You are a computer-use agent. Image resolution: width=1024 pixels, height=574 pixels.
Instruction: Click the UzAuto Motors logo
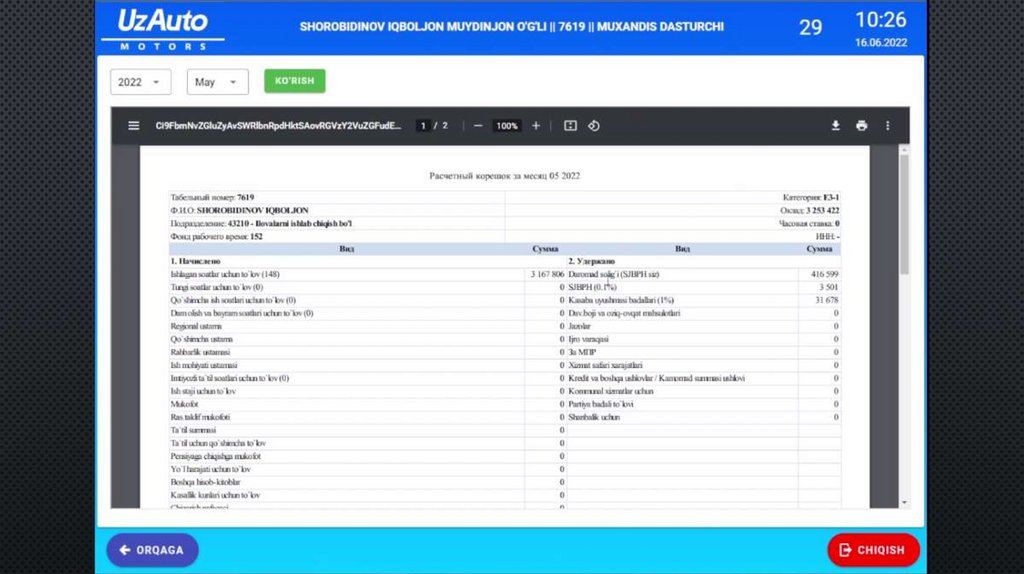(x=163, y=28)
